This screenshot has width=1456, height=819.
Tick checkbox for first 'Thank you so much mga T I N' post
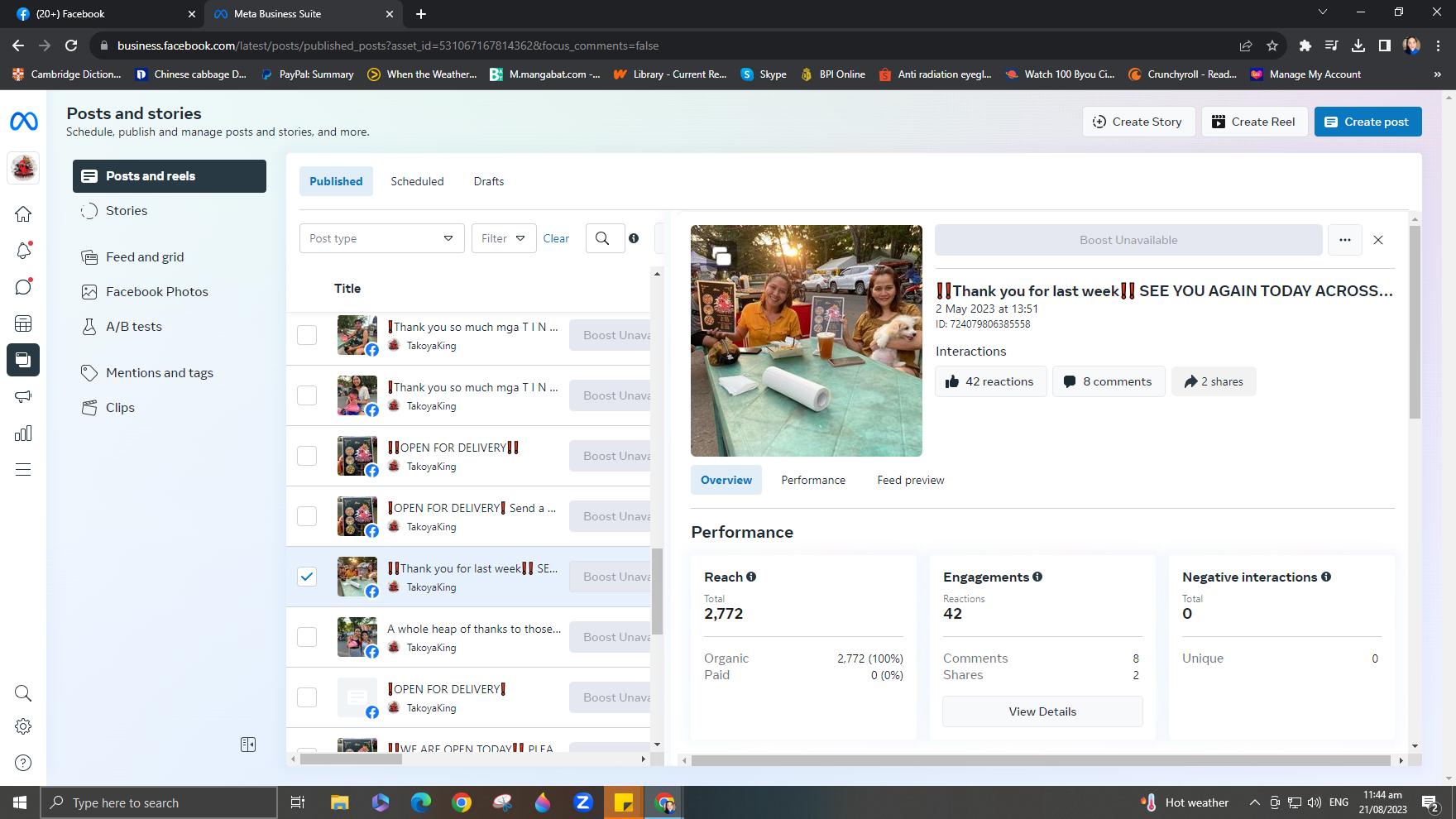pyautogui.click(x=307, y=335)
